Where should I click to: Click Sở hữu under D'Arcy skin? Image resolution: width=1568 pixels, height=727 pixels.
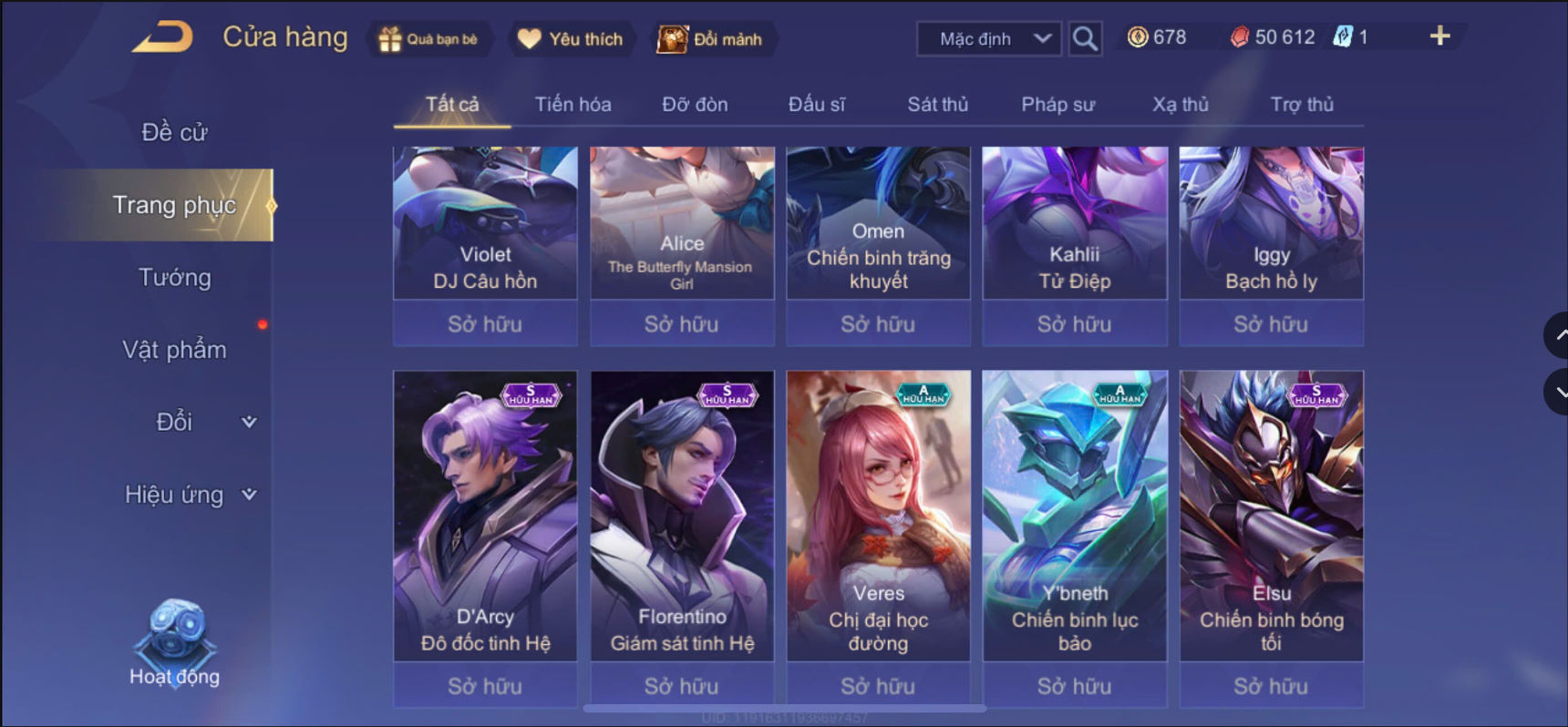[x=485, y=686]
